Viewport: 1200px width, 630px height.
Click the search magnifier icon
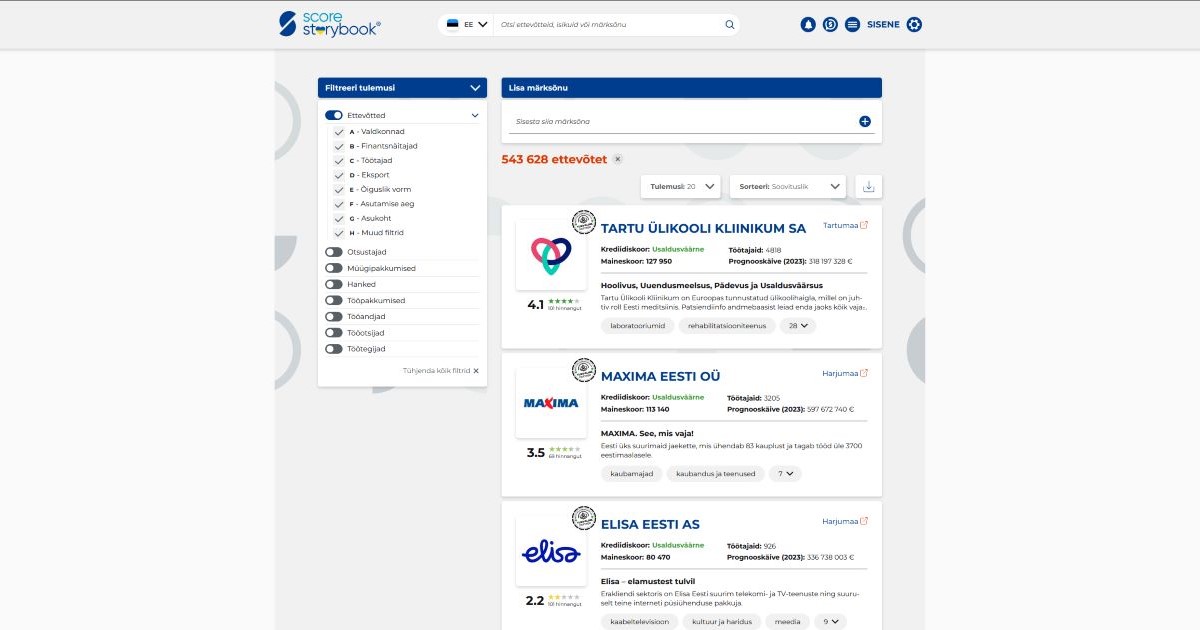tap(729, 23)
